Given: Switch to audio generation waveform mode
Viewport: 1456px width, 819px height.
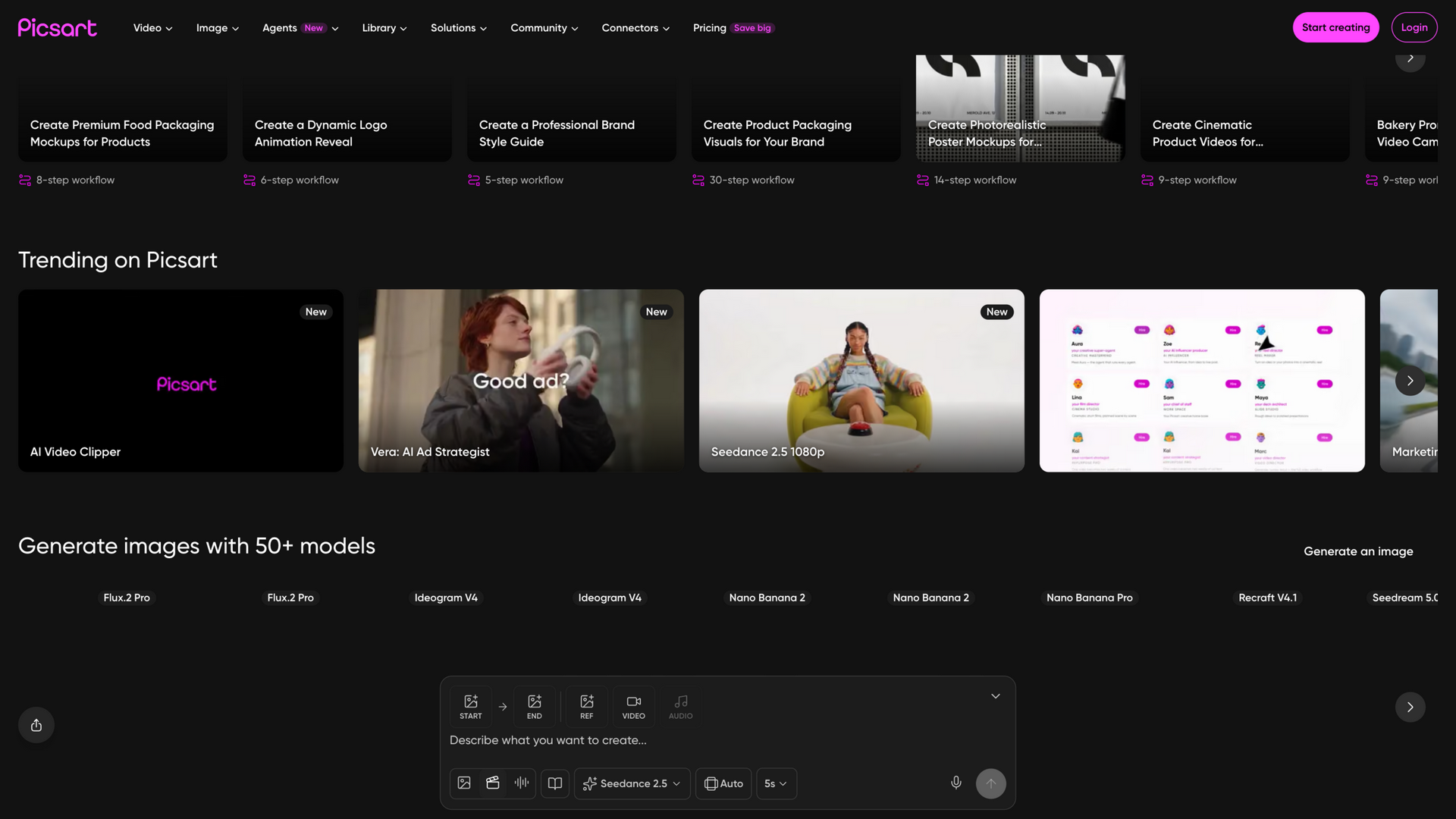Looking at the screenshot, I should pyautogui.click(x=522, y=783).
